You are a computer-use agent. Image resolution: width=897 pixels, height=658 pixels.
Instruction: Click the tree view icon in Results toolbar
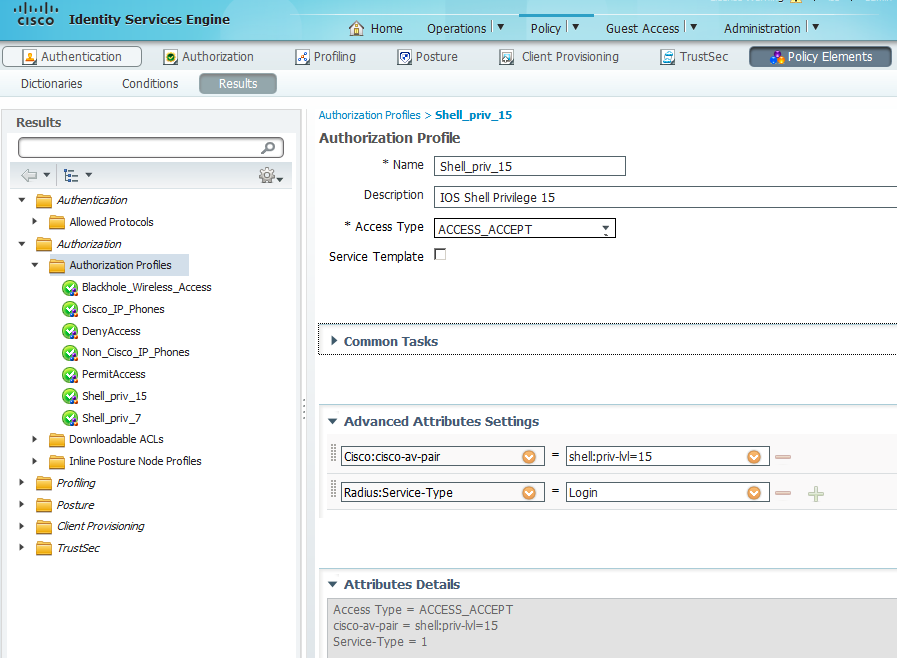(71, 175)
